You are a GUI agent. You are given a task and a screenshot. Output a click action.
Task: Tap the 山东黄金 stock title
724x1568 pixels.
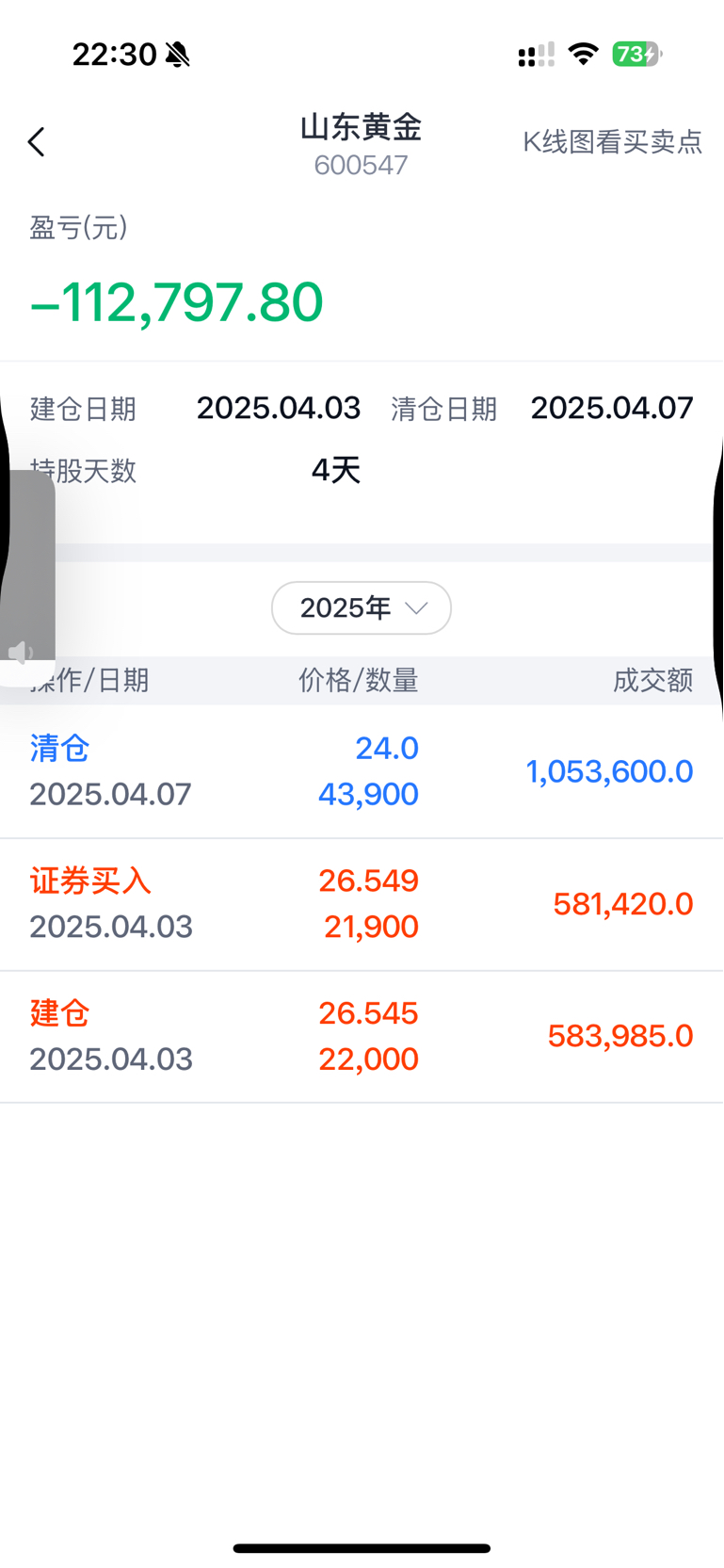[362, 127]
